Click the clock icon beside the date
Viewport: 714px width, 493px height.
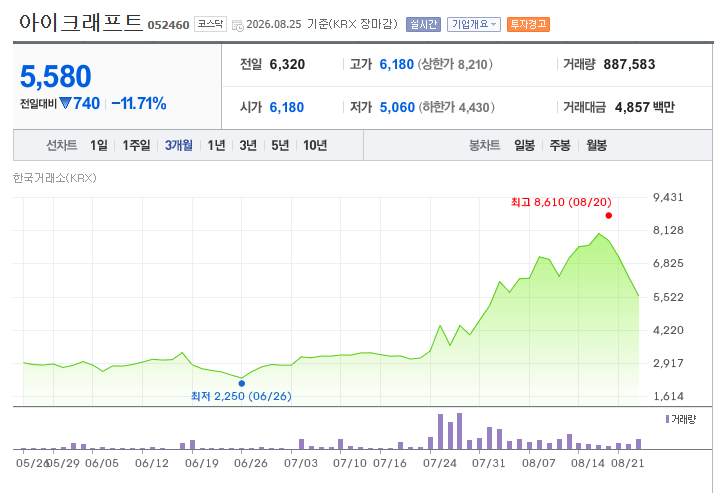[x=237, y=25]
